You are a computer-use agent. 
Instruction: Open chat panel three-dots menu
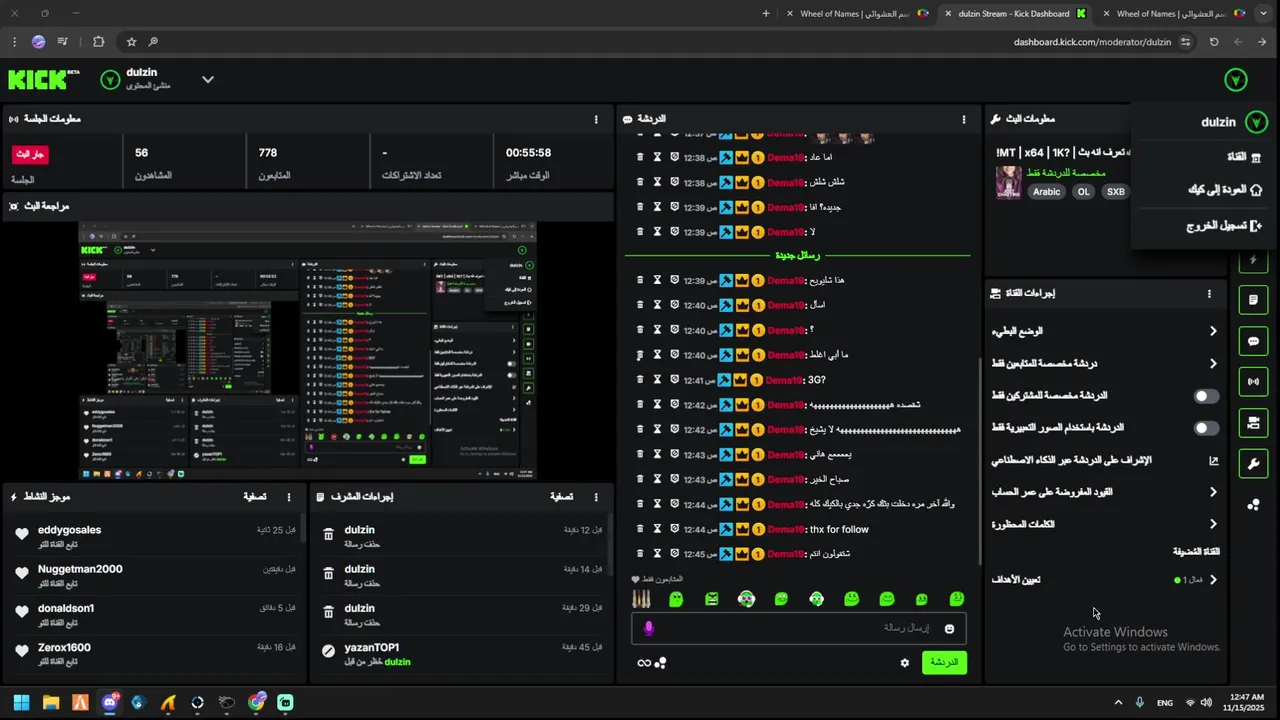tap(964, 119)
